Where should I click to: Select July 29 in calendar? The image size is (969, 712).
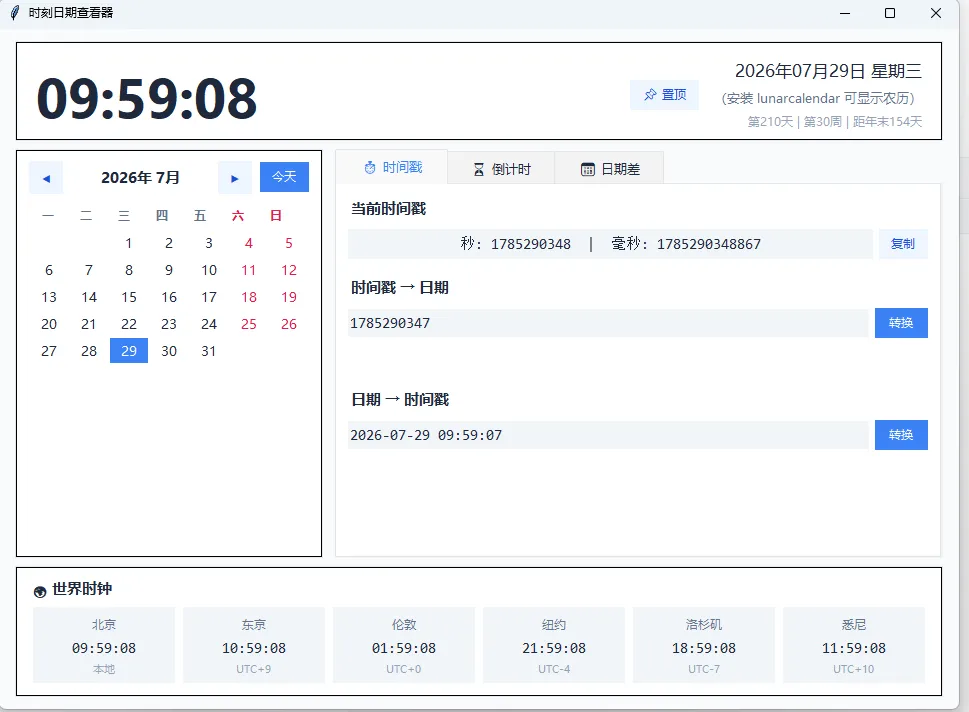(x=129, y=350)
